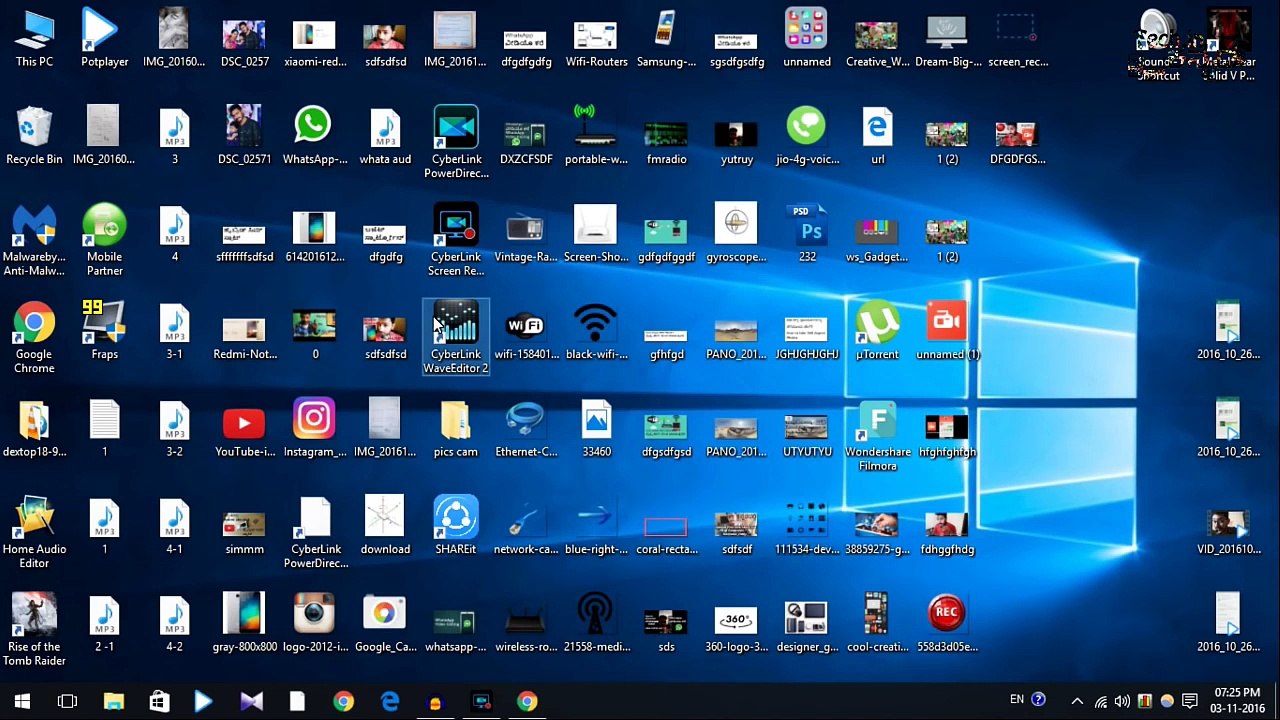Select the jio-4g-voic... green phone icon
Screen dimensions: 1280x720
[x=807, y=136]
